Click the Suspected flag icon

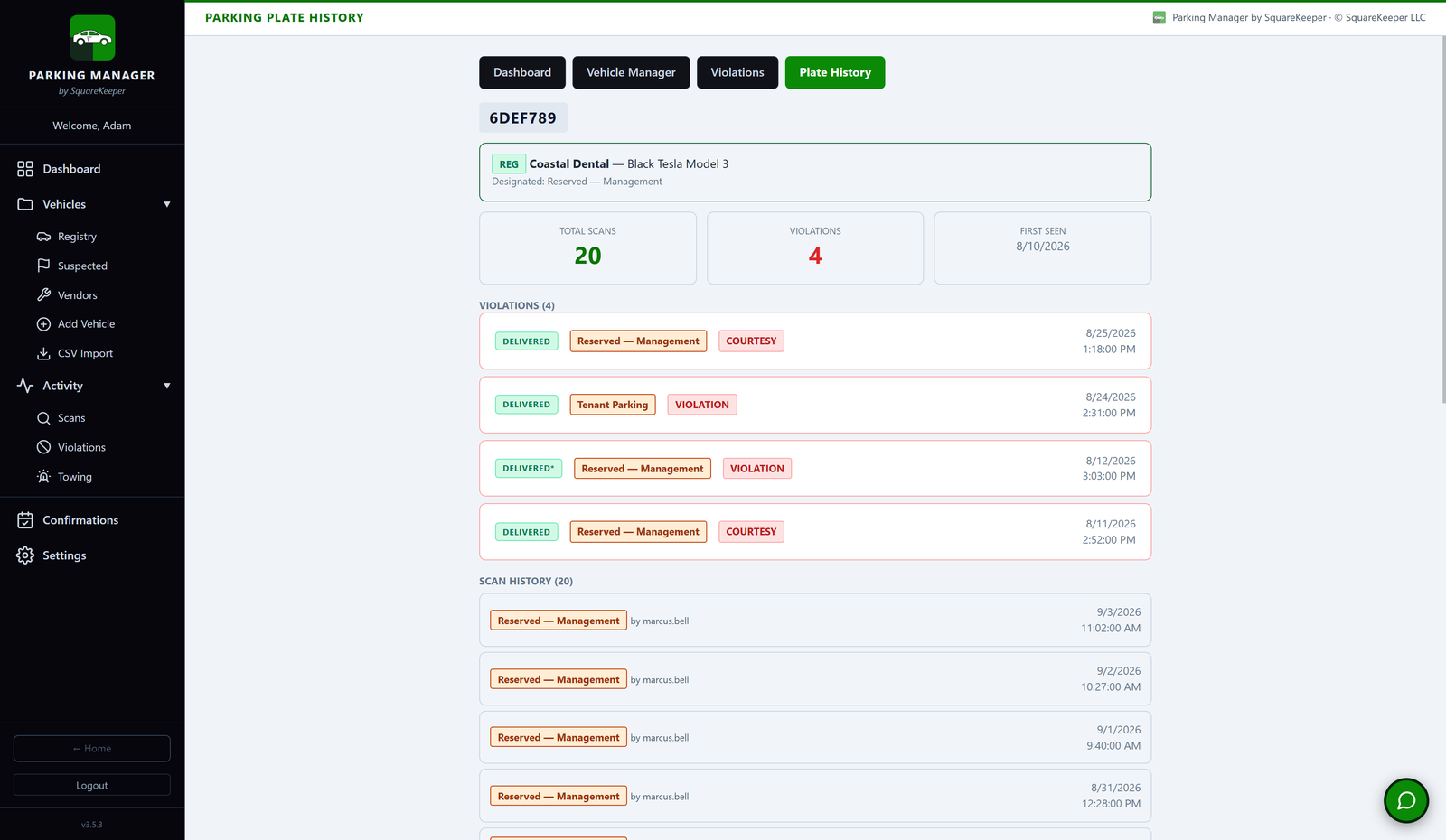coord(43,266)
